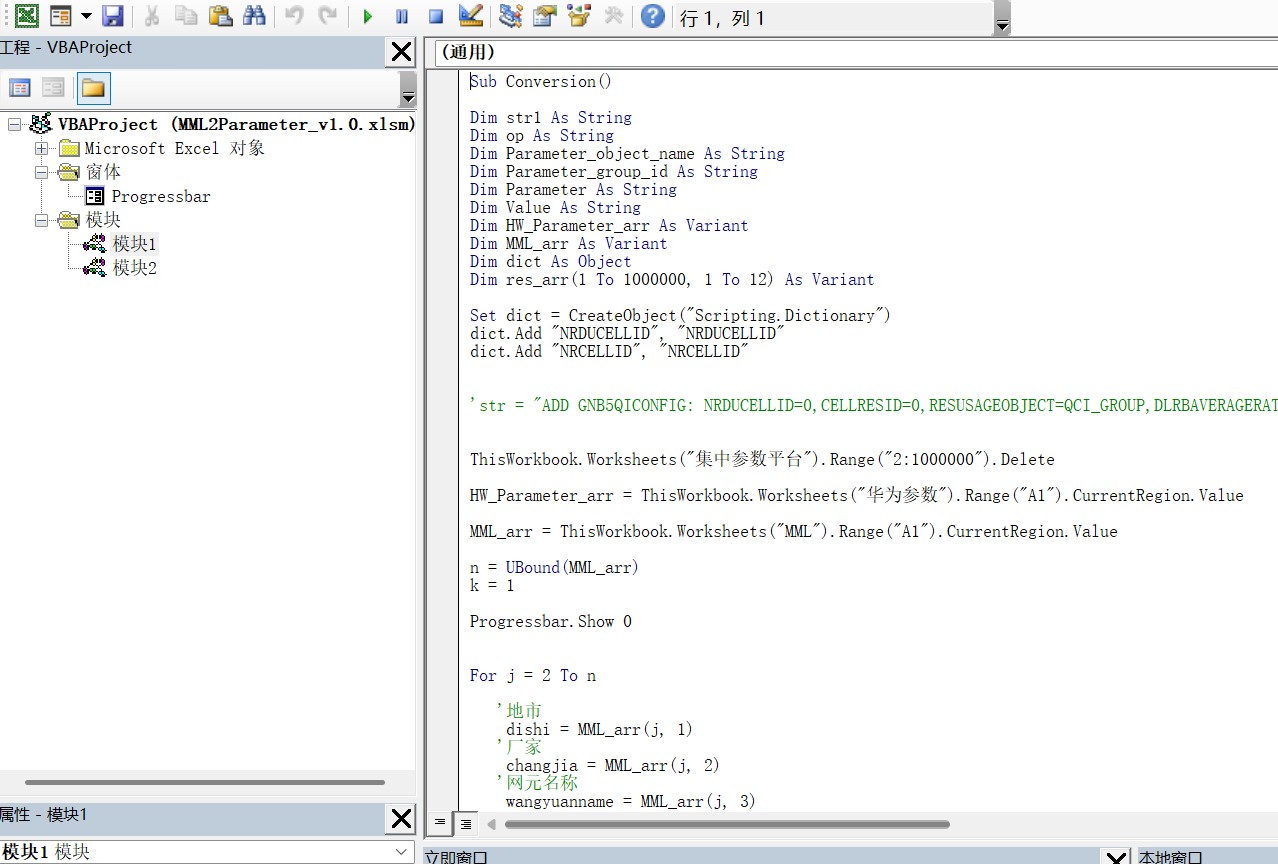
Task: Run the Conversion sub
Action: click(367, 16)
